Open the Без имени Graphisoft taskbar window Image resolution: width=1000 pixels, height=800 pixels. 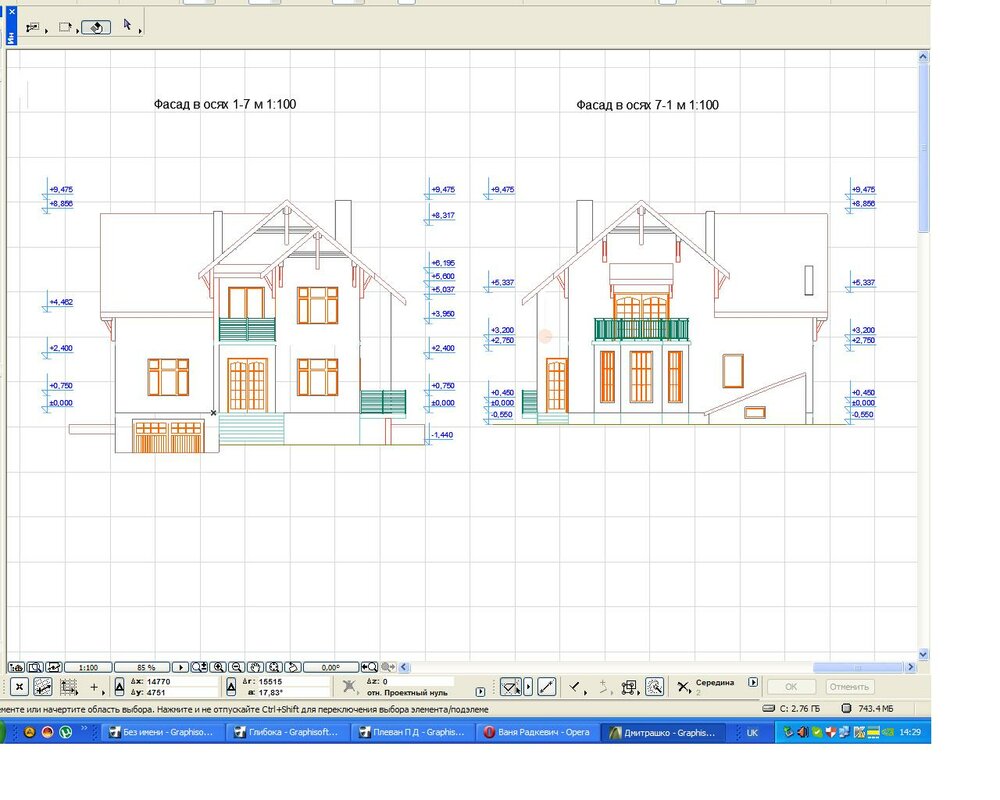pos(160,732)
